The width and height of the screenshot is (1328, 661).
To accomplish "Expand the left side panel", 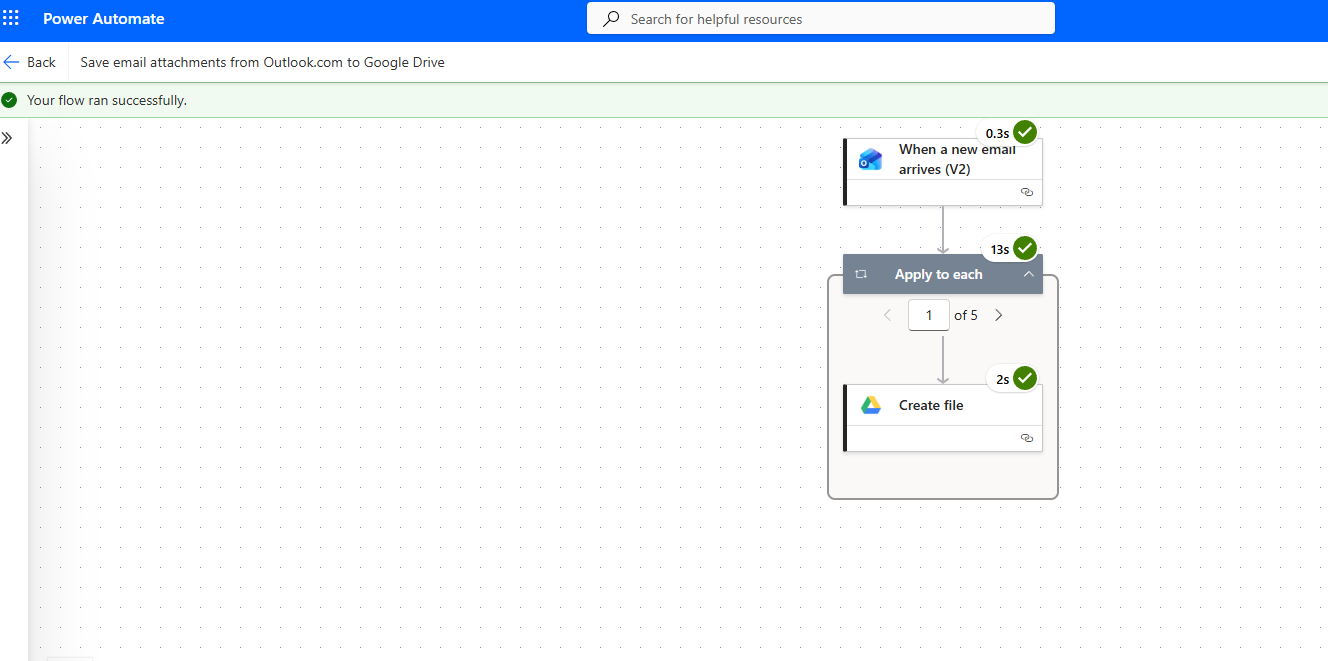I will 7,138.
